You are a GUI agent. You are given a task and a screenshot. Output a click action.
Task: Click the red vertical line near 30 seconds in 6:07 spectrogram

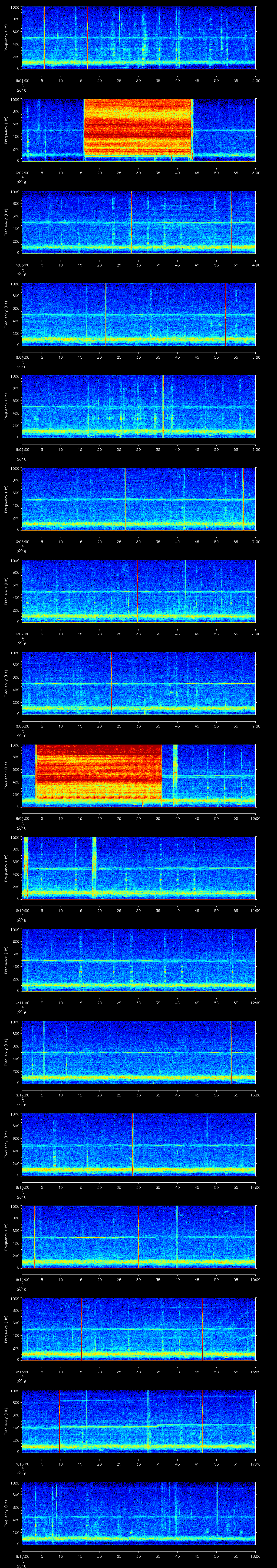pyautogui.click(x=138, y=590)
